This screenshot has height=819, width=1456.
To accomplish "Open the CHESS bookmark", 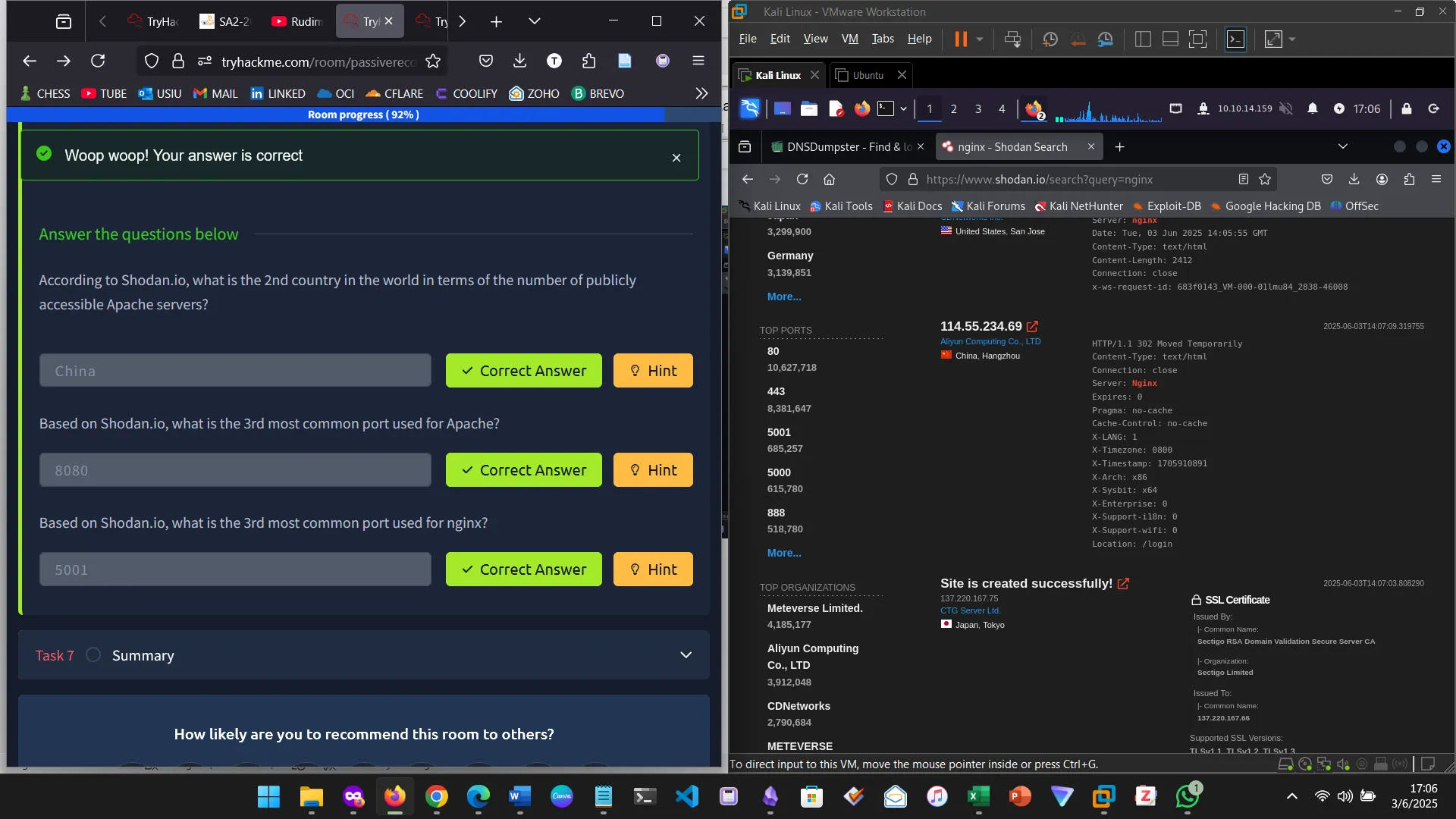I will point(45,93).
